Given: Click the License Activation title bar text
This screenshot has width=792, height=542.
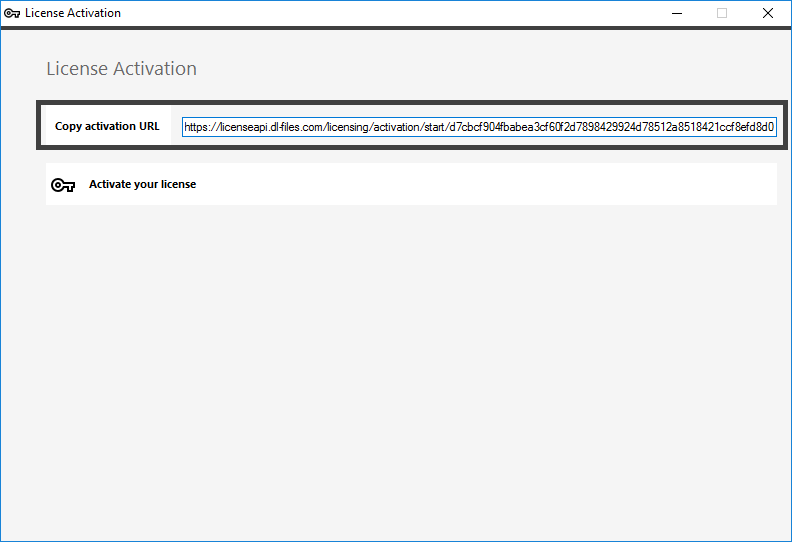Looking at the screenshot, I should 73,13.
